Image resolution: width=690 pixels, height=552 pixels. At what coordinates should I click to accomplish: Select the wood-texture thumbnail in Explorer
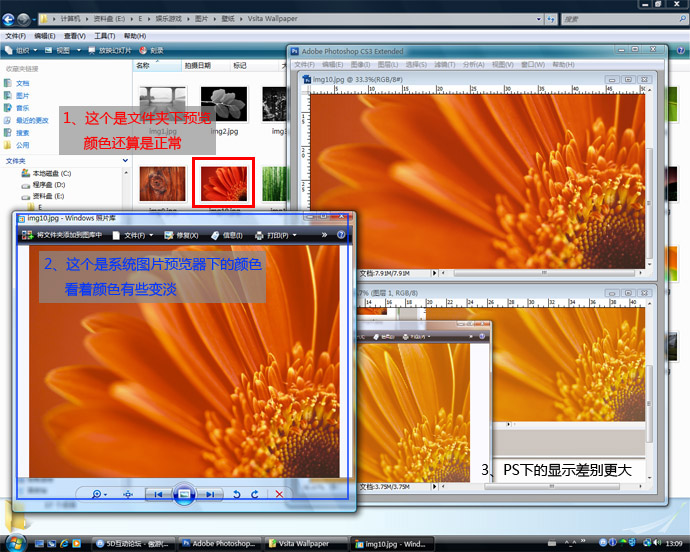click(x=162, y=184)
